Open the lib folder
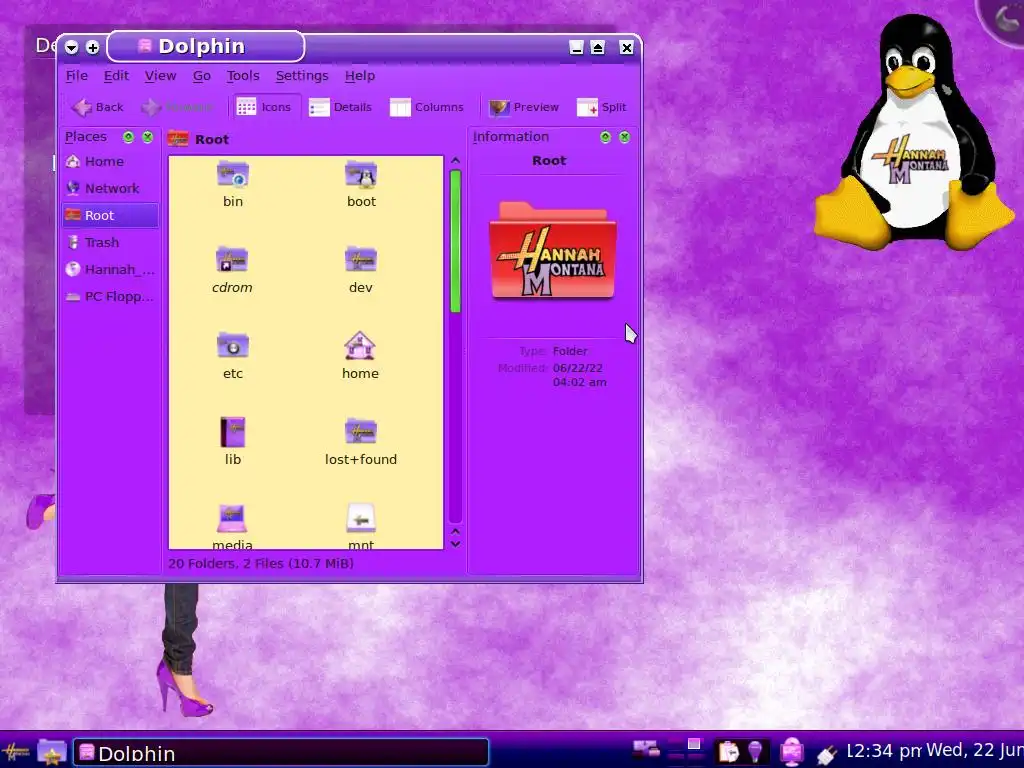 pyautogui.click(x=232, y=442)
